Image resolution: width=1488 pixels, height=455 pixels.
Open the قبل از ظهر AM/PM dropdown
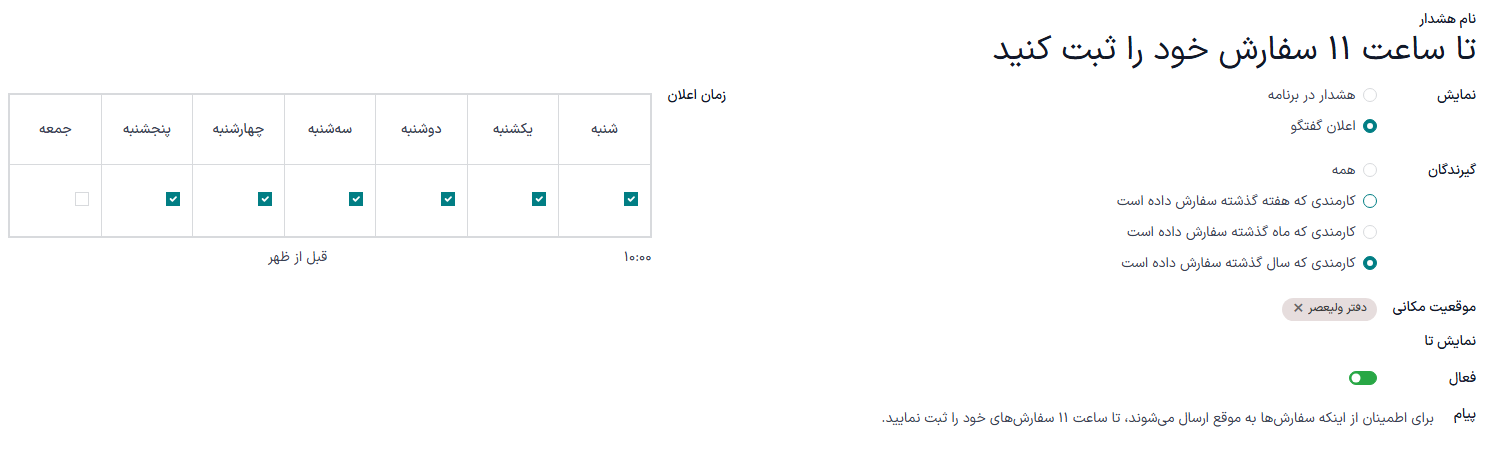[297, 257]
